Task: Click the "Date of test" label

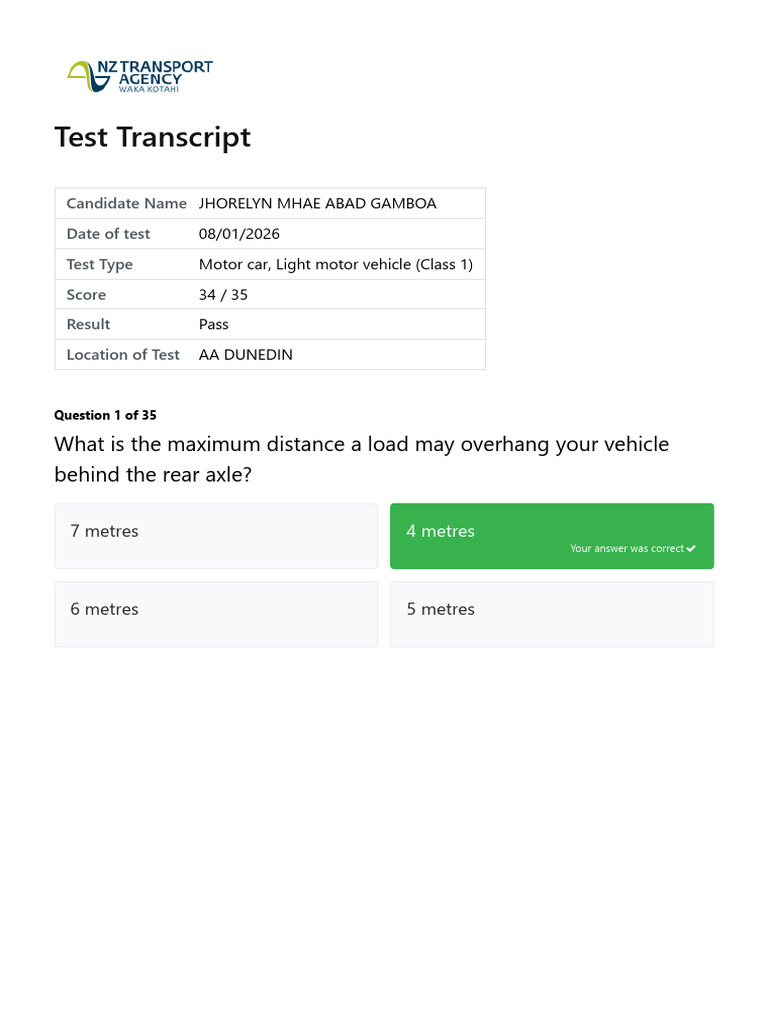Action: point(108,234)
